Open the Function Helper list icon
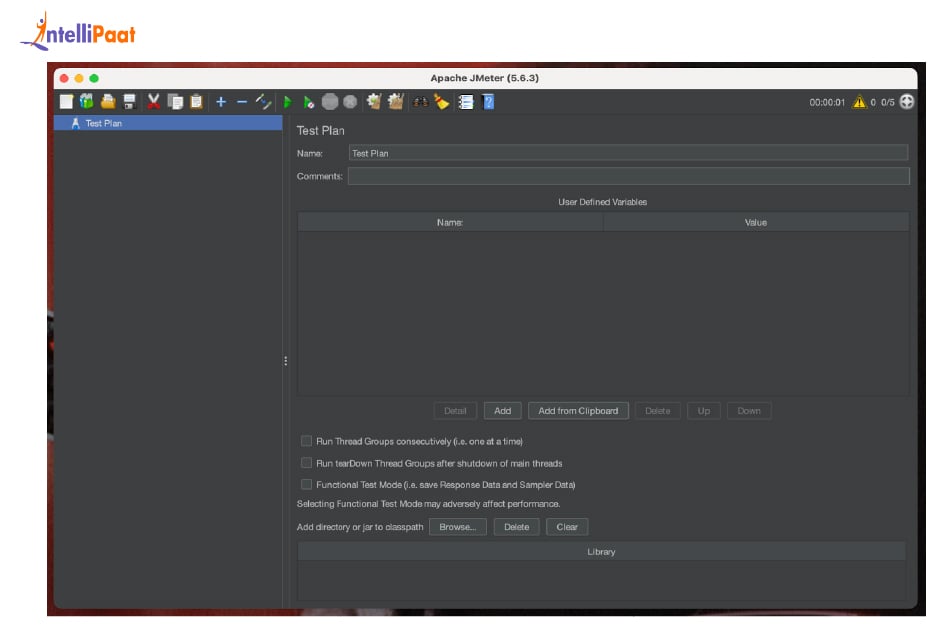This screenshot has width=950, height=630. (466, 102)
